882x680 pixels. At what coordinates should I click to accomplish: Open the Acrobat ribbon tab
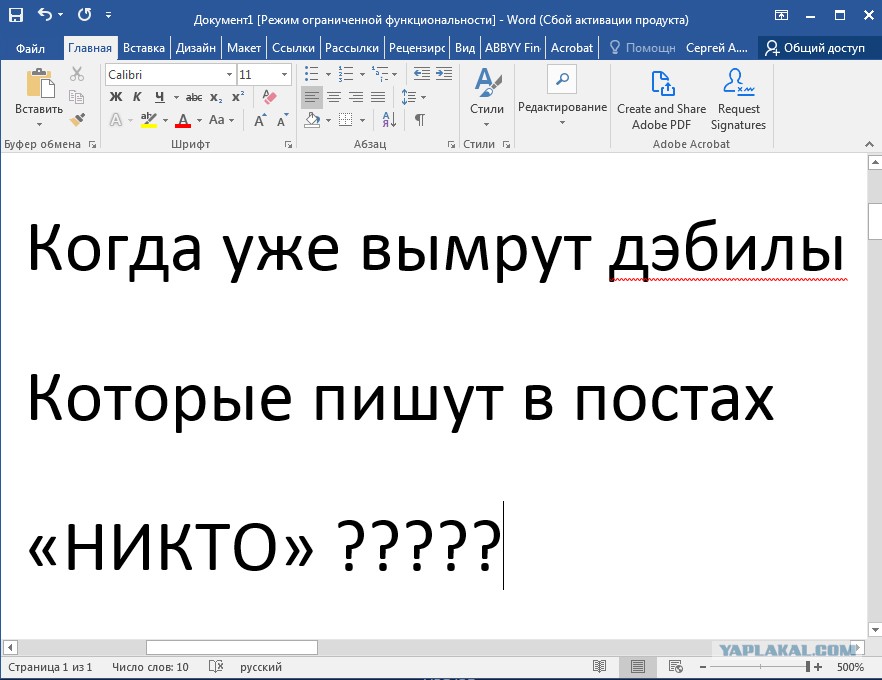click(572, 48)
